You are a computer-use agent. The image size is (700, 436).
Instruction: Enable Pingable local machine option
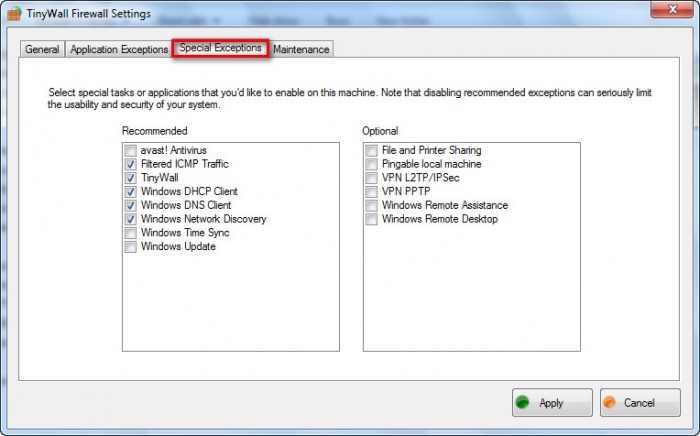pyautogui.click(x=371, y=164)
